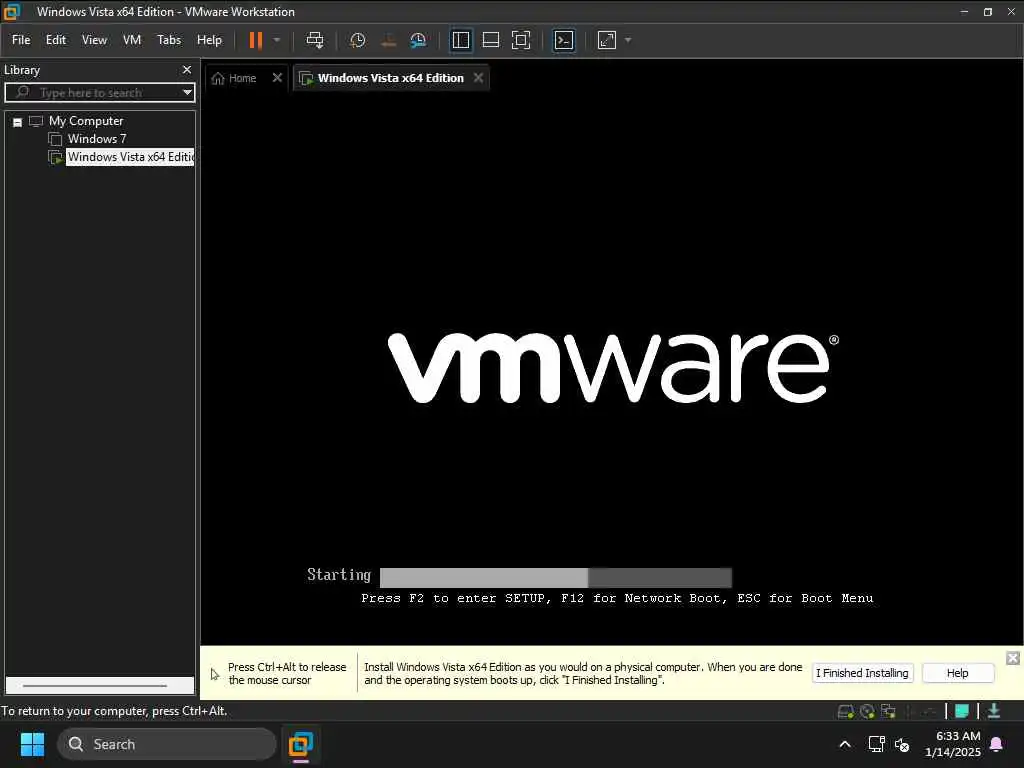
Task: Open the Help menu
Action: click(x=210, y=40)
